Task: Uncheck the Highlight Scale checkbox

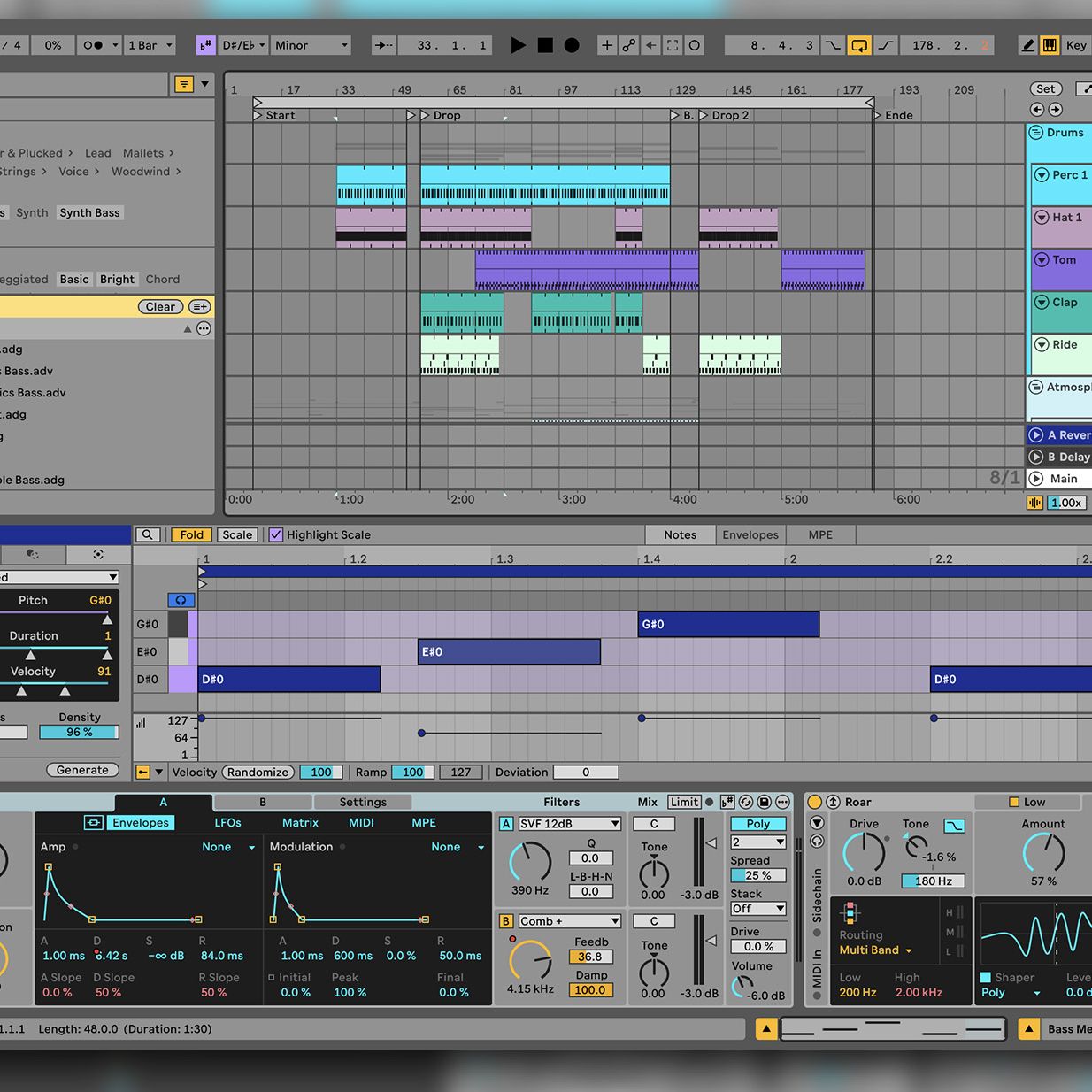Action: (276, 534)
